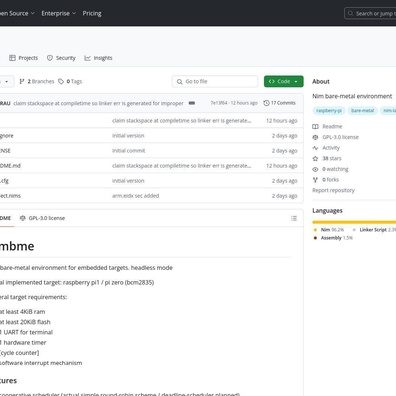Click the Readme book icon
This screenshot has width=396, height=396.
[x=315, y=127]
